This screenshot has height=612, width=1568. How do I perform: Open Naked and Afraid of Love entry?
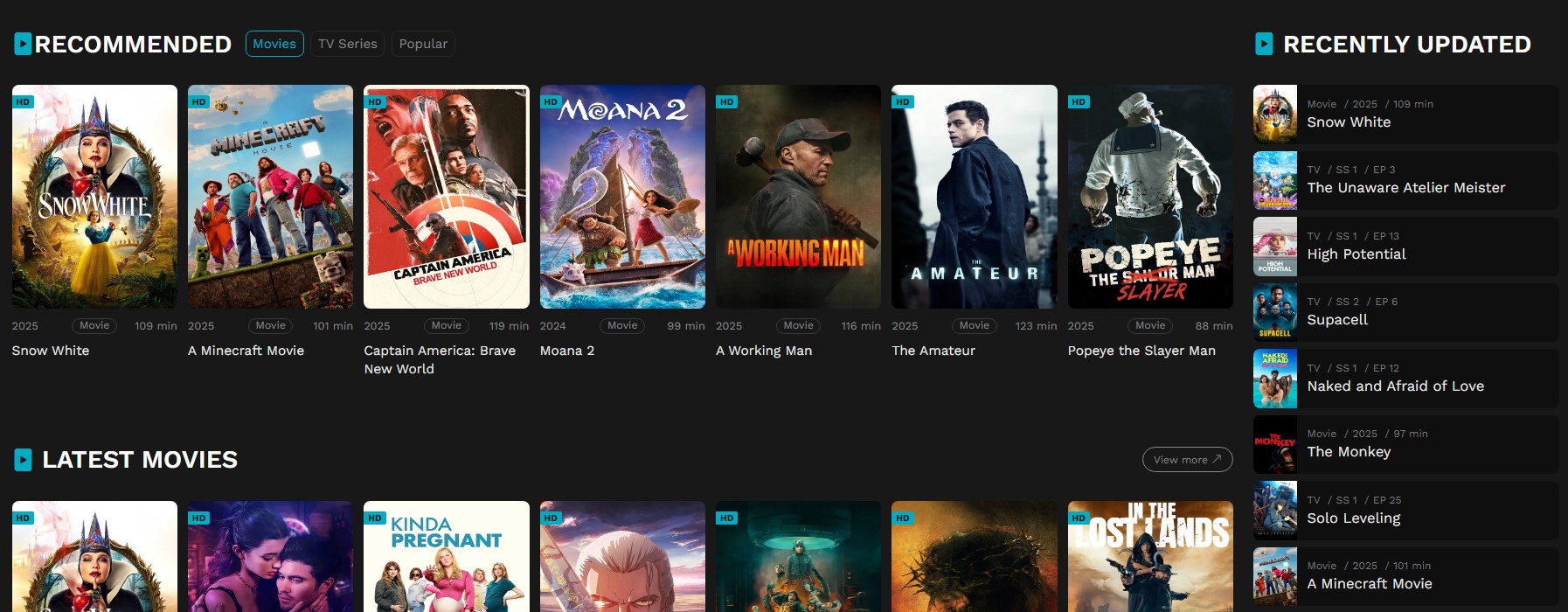1406,379
